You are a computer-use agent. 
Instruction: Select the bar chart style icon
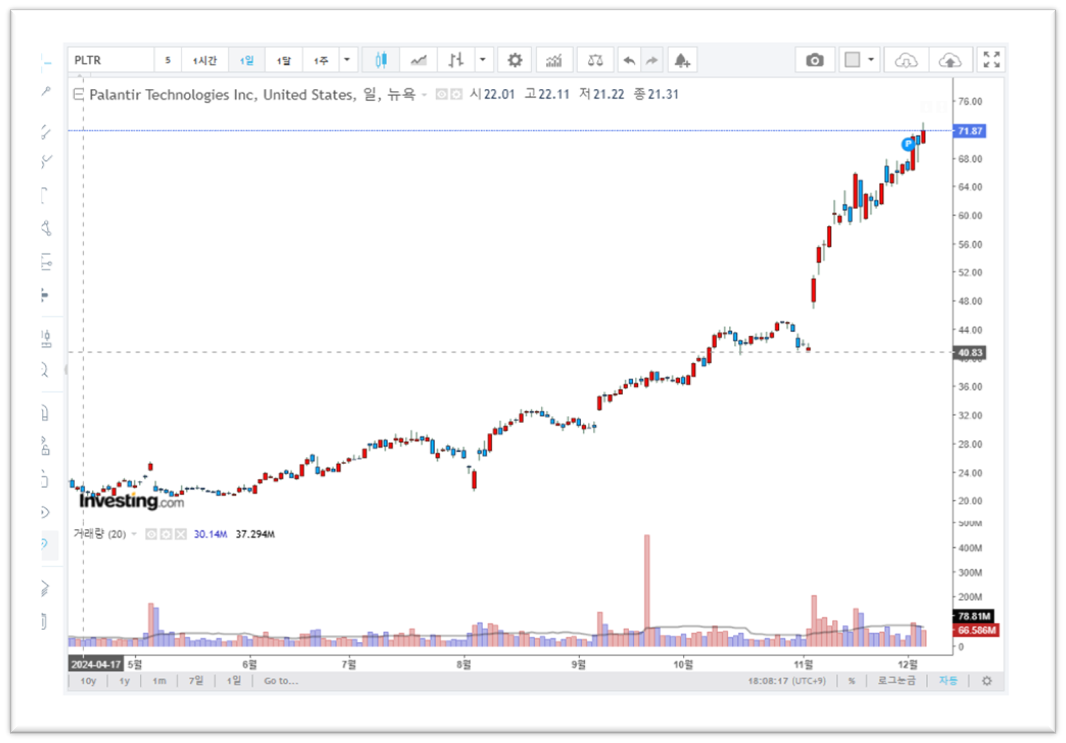[x=455, y=60]
